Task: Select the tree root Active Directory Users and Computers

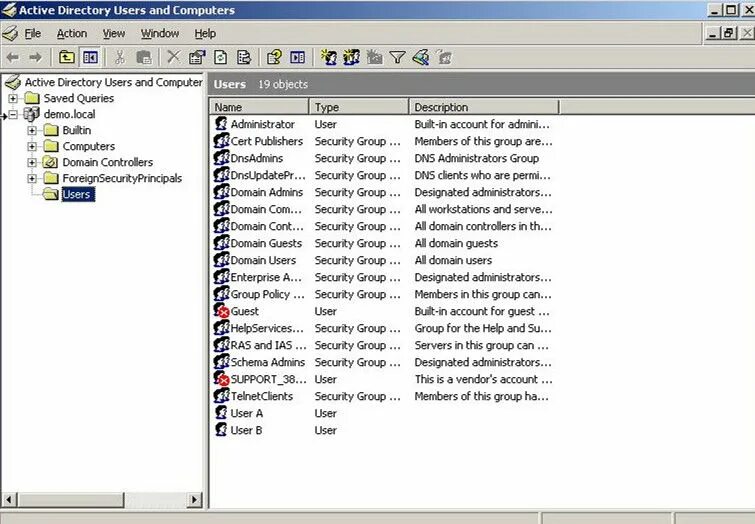Action: click(x=114, y=82)
